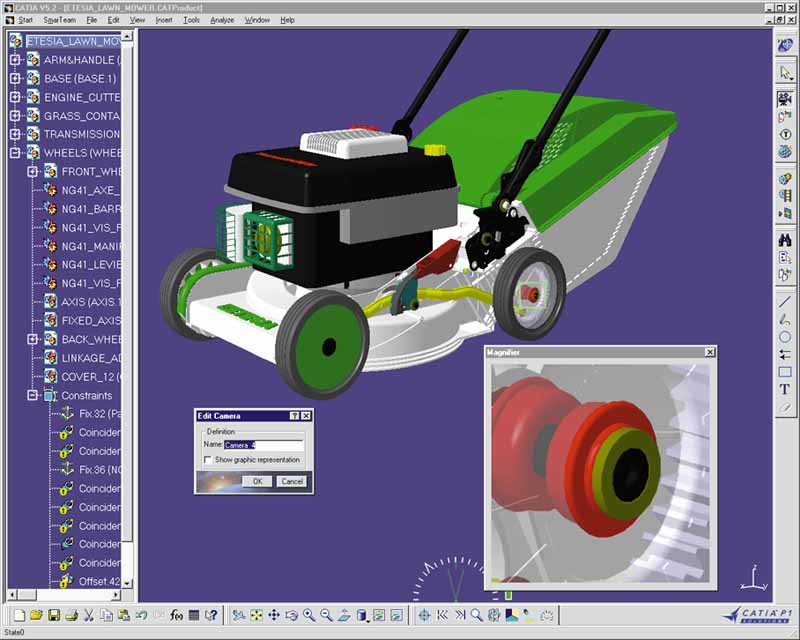Click help button in Edit Camera title bar
Screen dimensions: 800x640
(x=294, y=416)
